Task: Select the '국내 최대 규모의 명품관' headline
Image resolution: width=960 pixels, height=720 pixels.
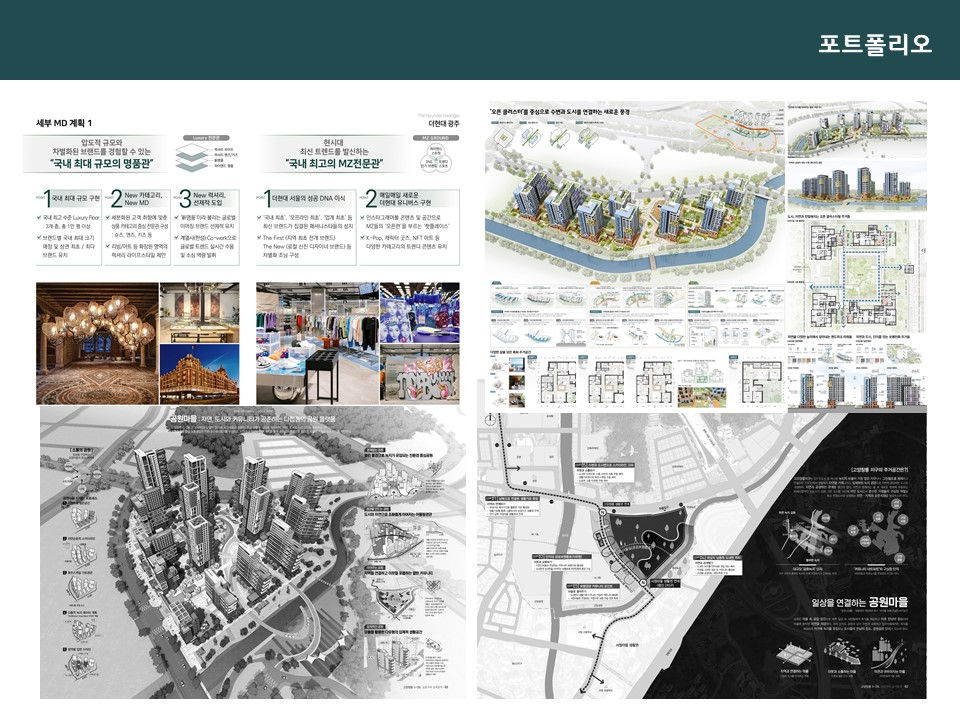Action: pyautogui.click(x=102, y=163)
